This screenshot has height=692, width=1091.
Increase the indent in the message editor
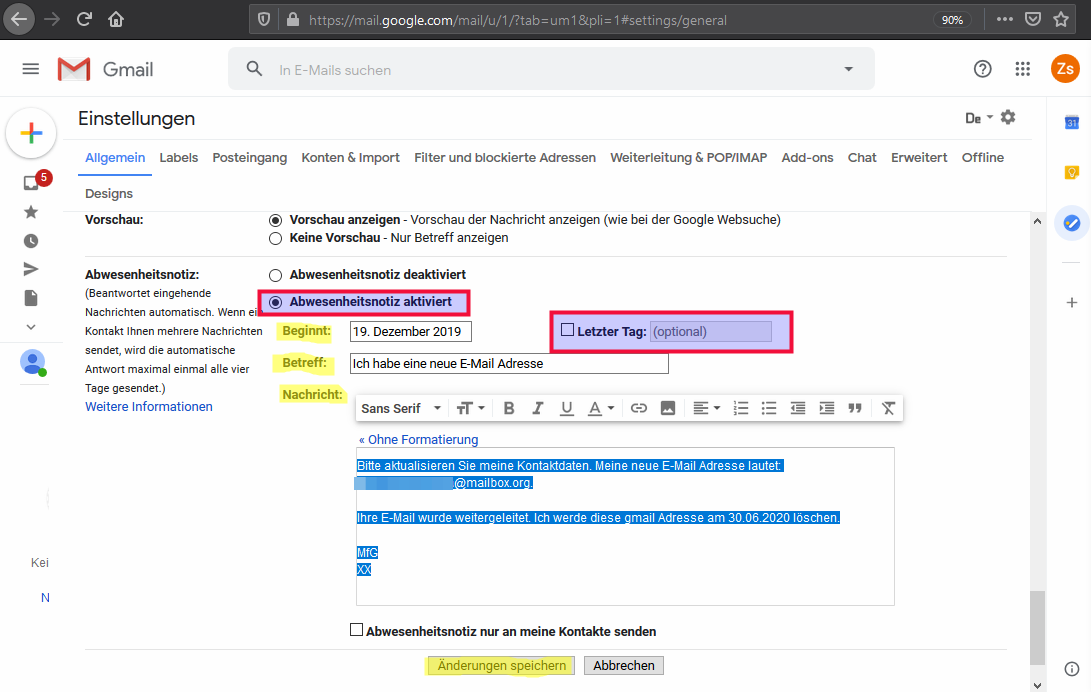tap(827, 408)
